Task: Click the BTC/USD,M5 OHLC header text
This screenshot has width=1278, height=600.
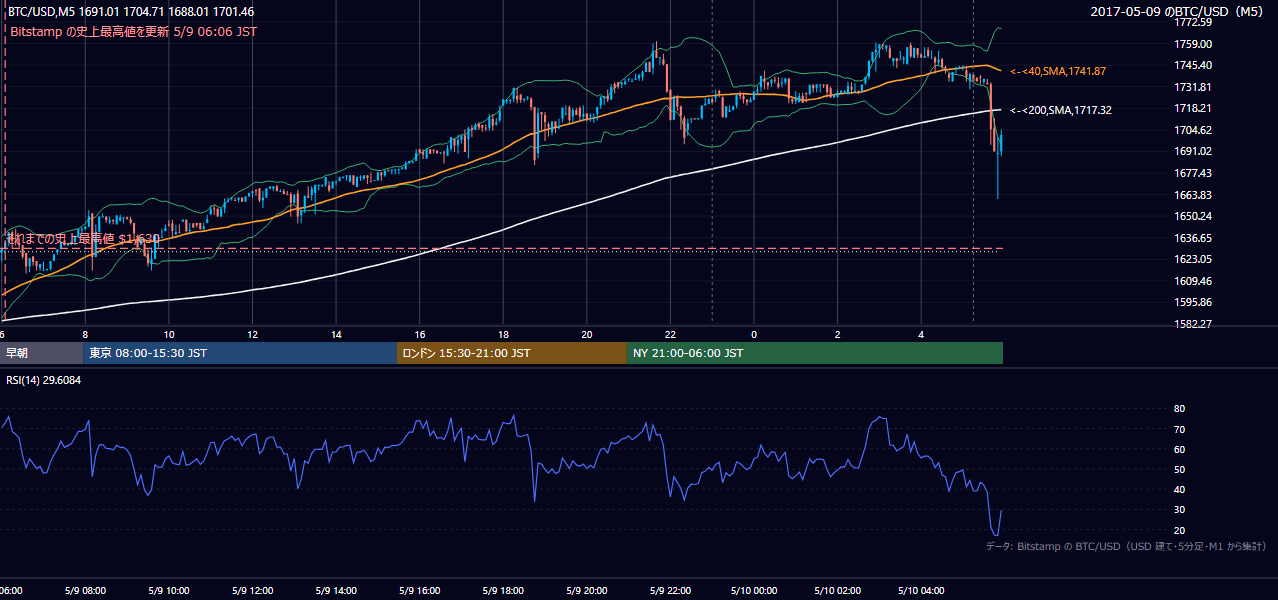Action: pyautogui.click(x=131, y=12)
